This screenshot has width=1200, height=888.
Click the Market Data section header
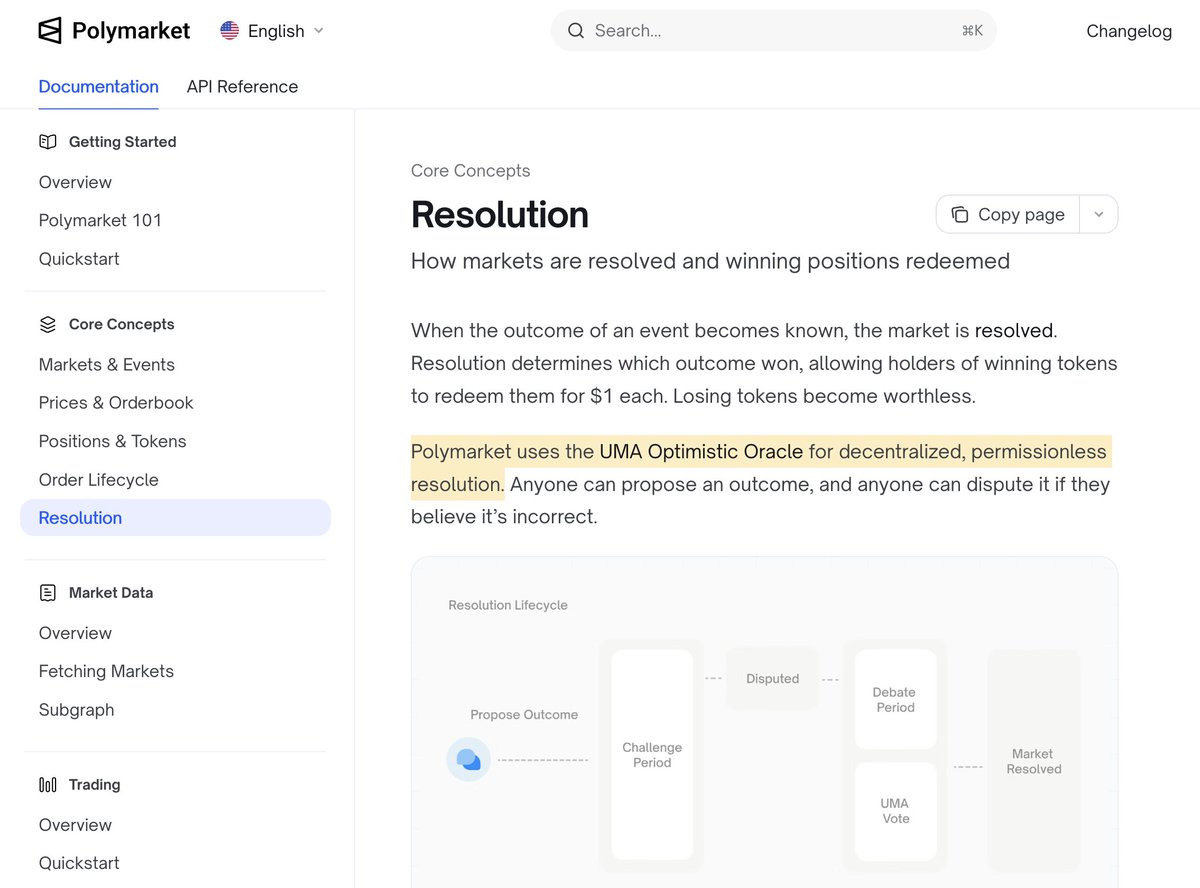111,593
